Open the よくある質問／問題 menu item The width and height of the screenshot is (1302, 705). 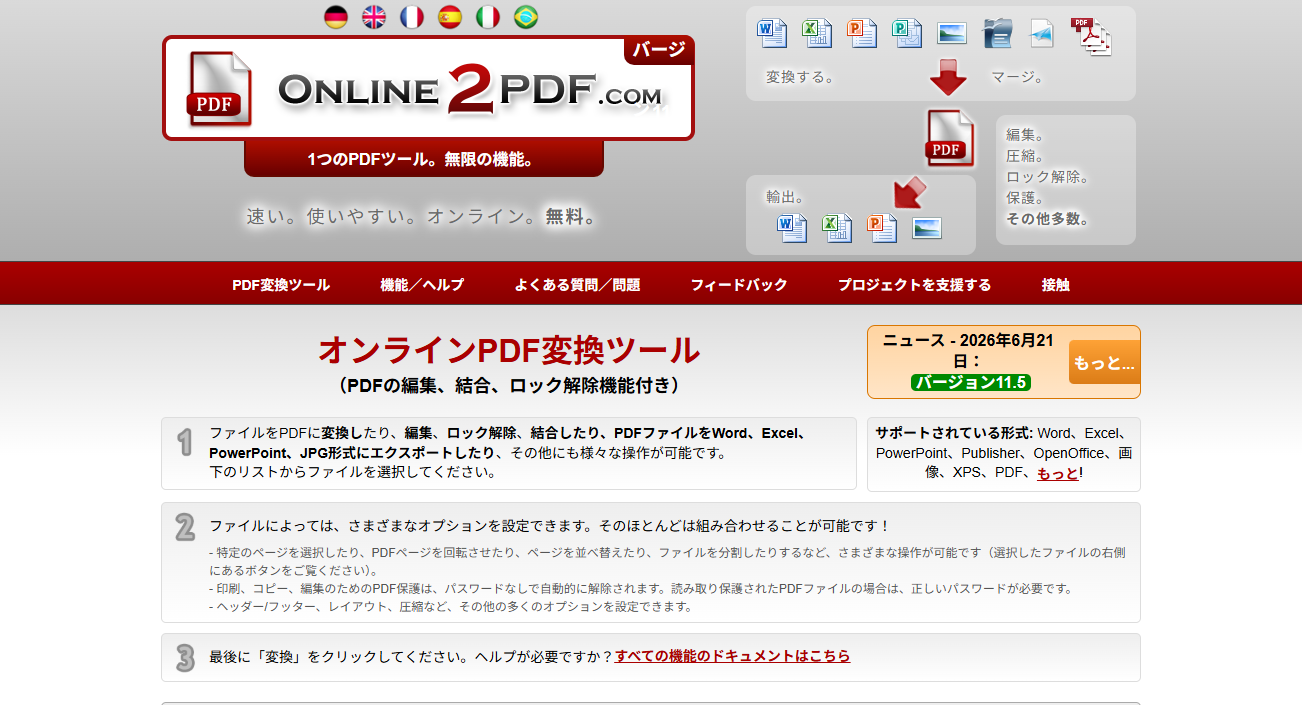[577, 285]
